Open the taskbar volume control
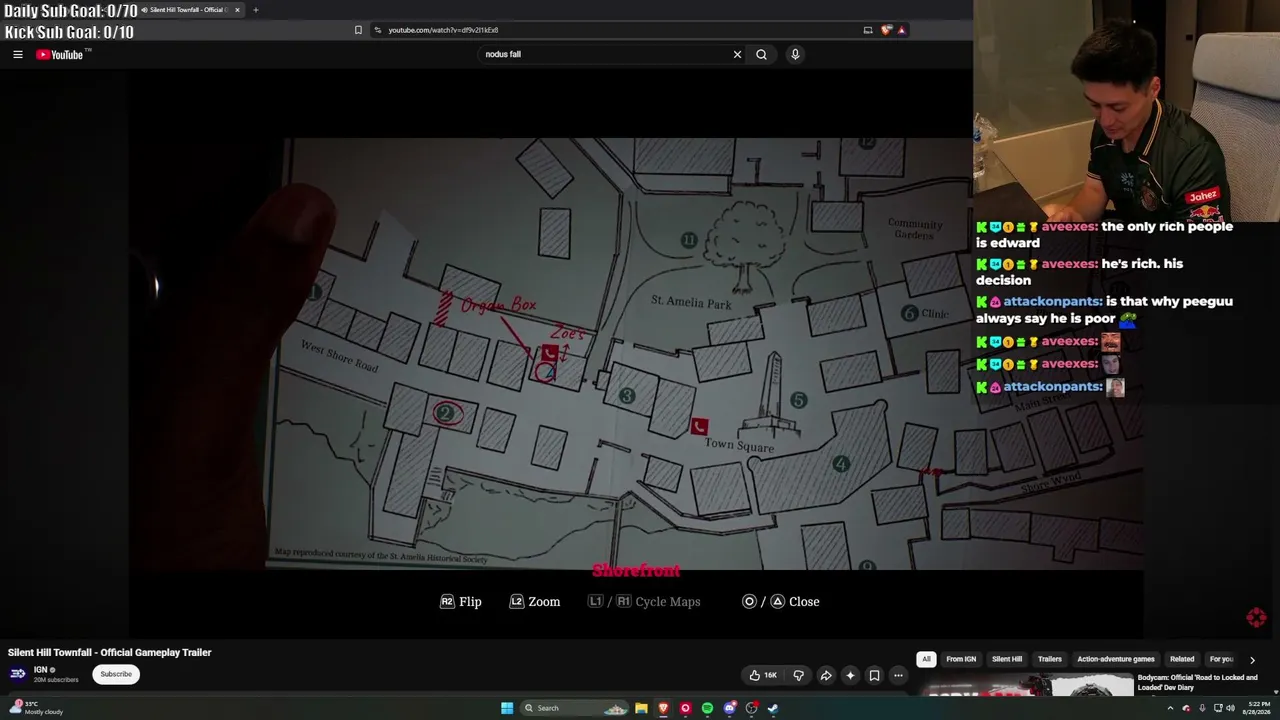Image resolution: width=1280 pixels, height=720 pixels. point(1231,708)
